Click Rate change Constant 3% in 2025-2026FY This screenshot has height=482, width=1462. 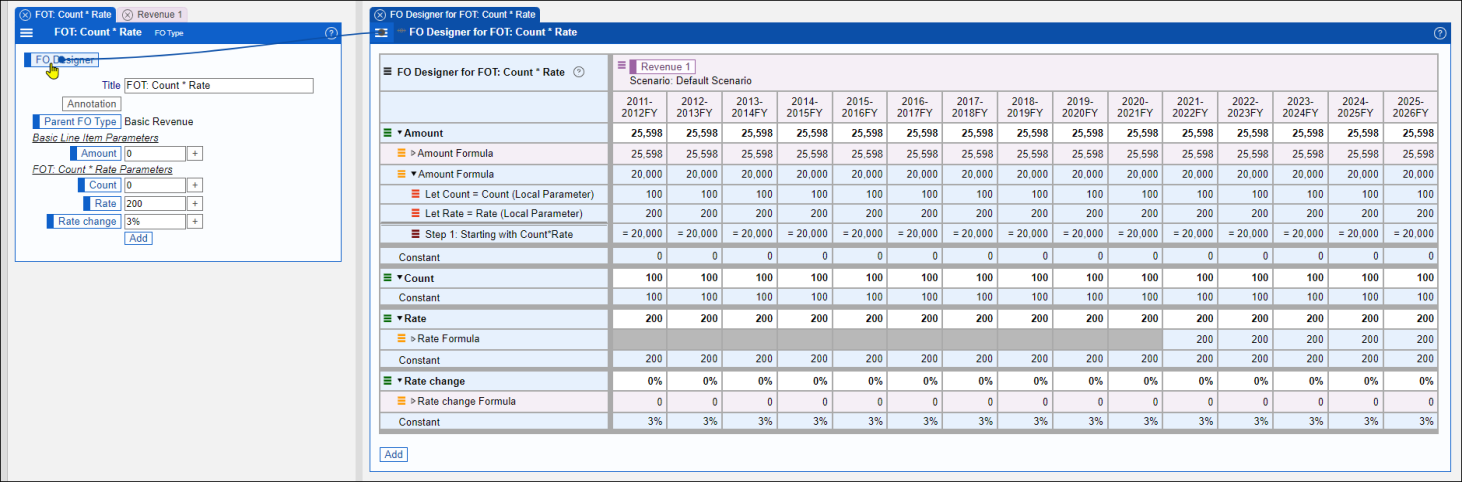click(1410, 422)
